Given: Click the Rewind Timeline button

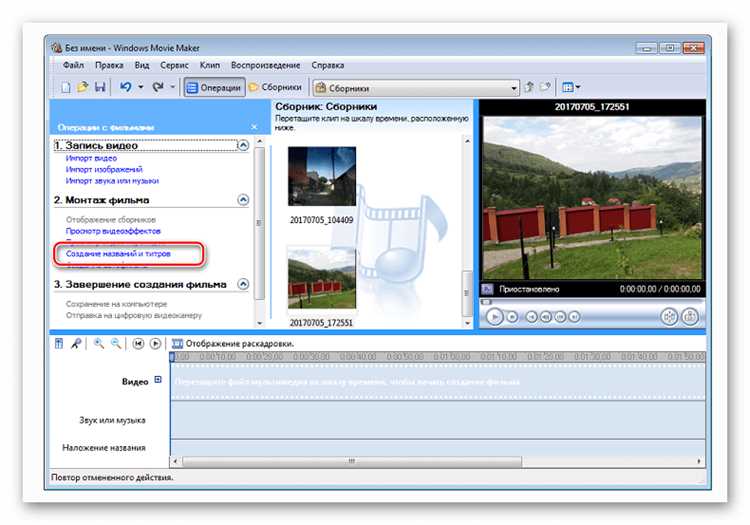Looking at the screenshot, I should [x=138, y=344].
